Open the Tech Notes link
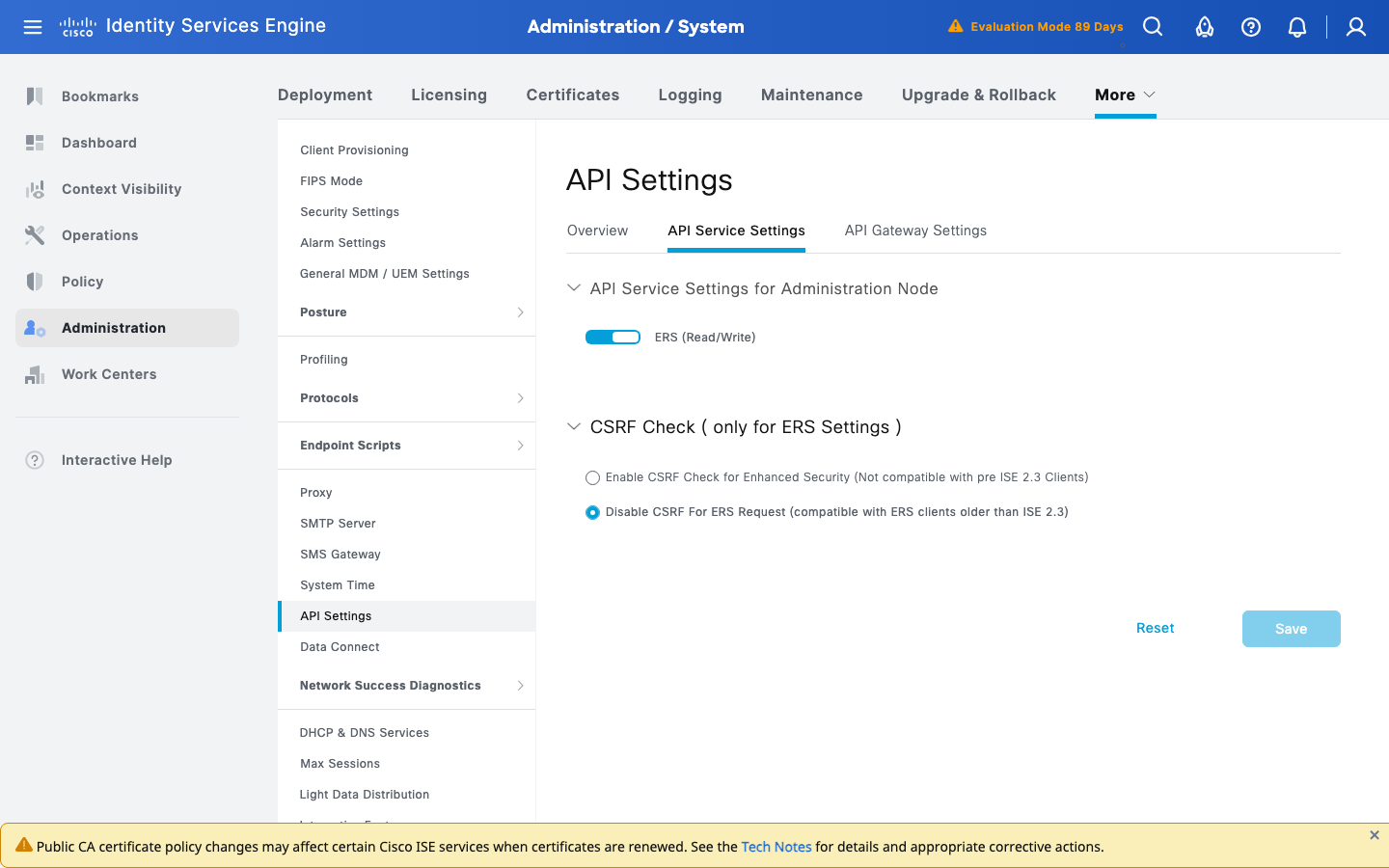1389x868 pixels. pyautogui.click(x=776, y=847)
